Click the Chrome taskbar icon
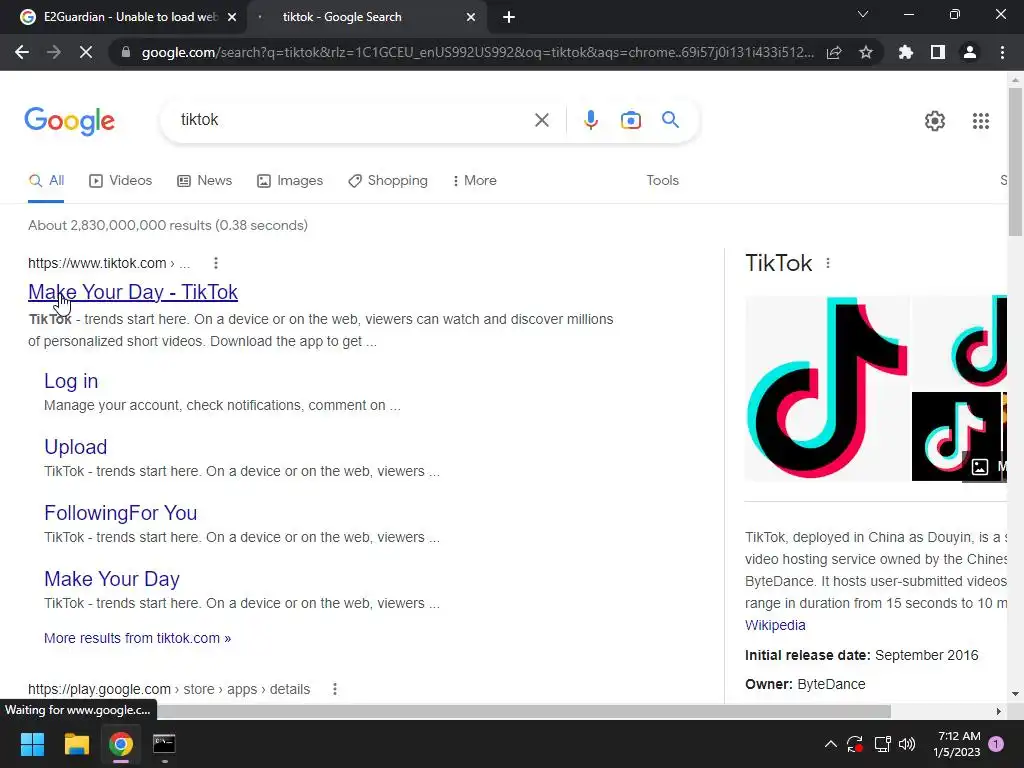The width and height of the screenshot is (1024, 768). pyautogui.click(x=121, y=744)
